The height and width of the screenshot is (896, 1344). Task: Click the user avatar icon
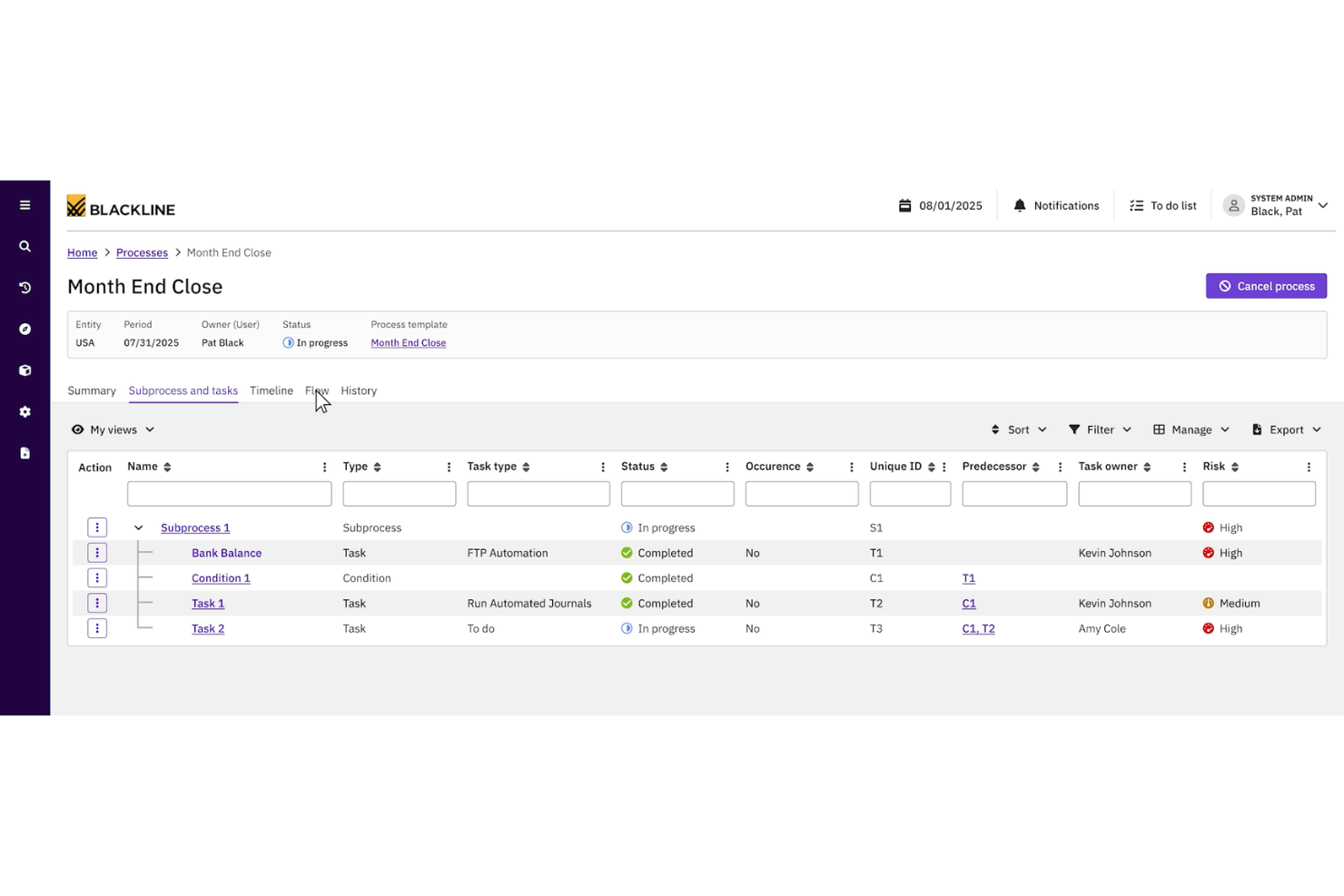pos(1233,206)
